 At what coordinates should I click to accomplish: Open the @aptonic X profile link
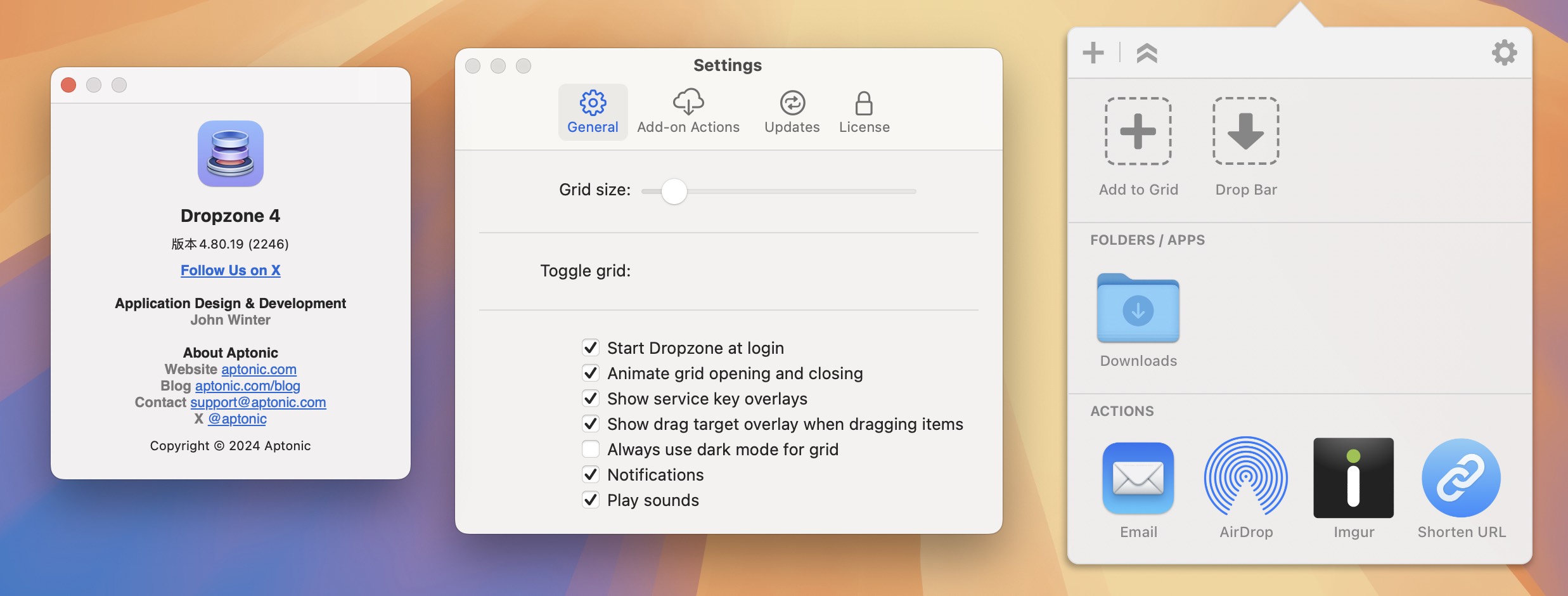(238, 419)
